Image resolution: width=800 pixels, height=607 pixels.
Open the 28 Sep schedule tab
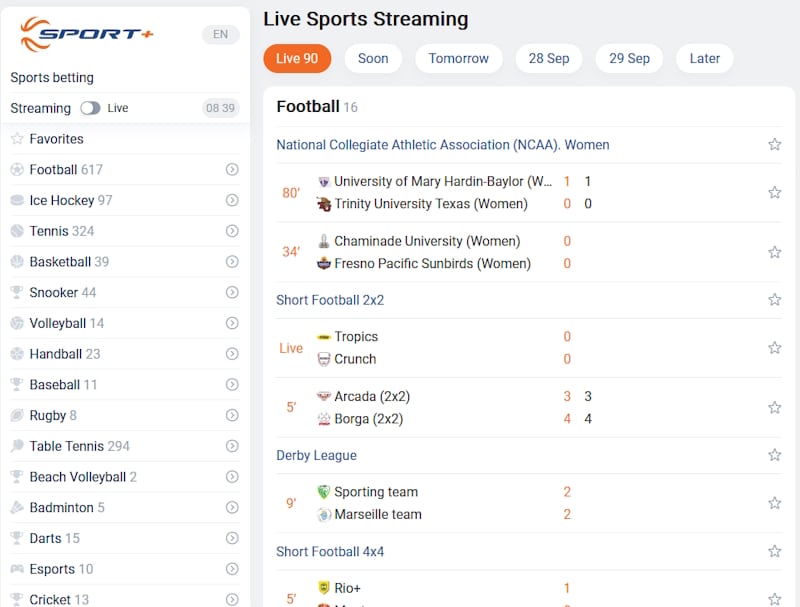[x=548, y=58]
